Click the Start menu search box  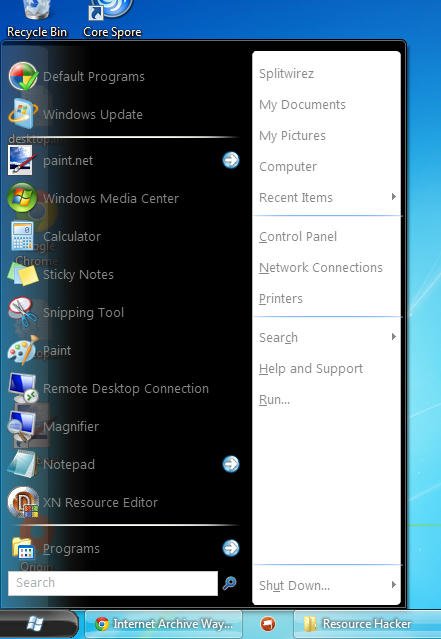(x=113, y=583)
